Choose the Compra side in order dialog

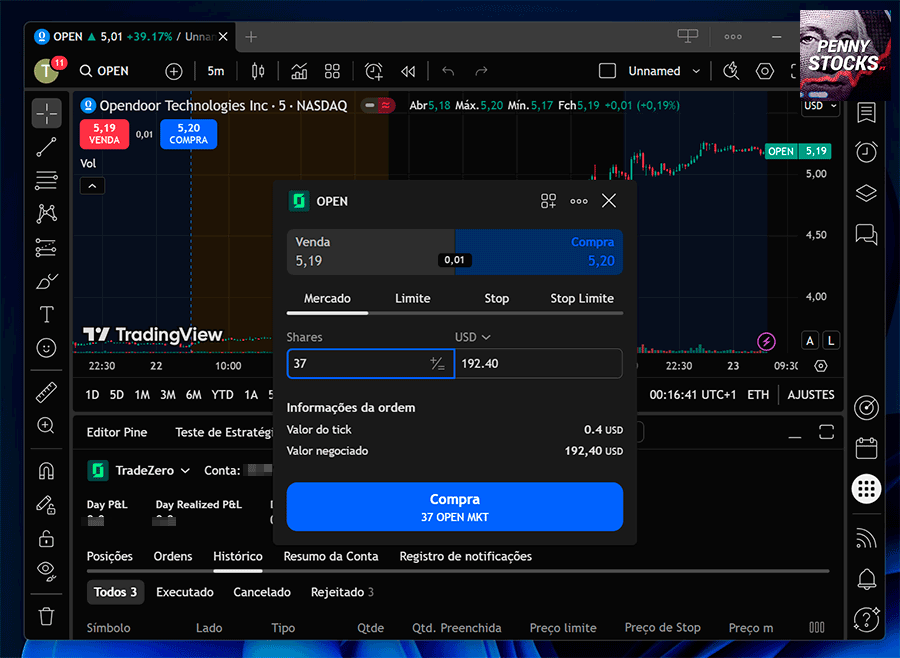[539, 252]
